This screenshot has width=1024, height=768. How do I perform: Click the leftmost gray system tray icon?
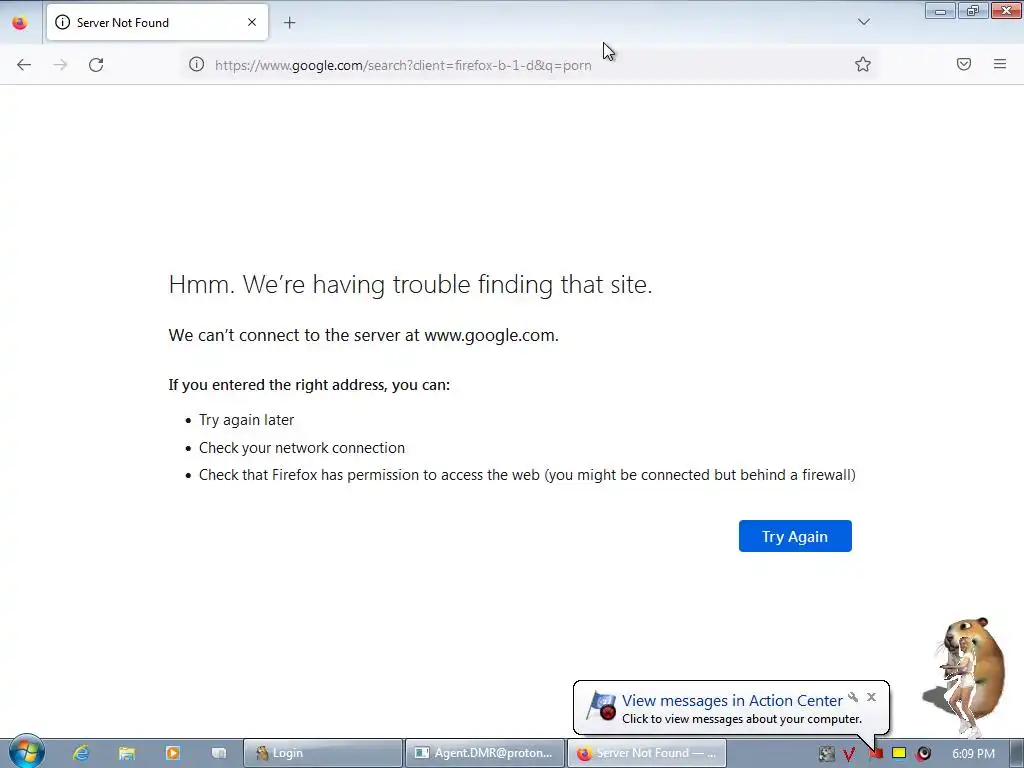(x=827, y=754)
